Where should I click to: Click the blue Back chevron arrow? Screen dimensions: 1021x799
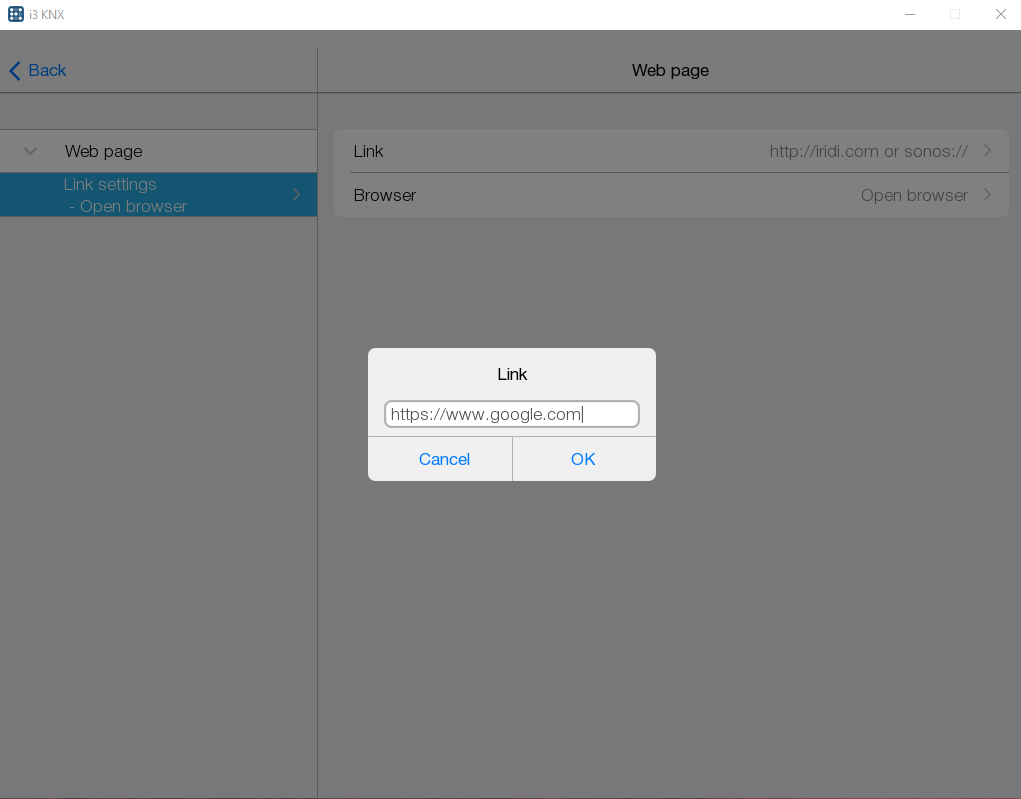[x=13, y=70]
